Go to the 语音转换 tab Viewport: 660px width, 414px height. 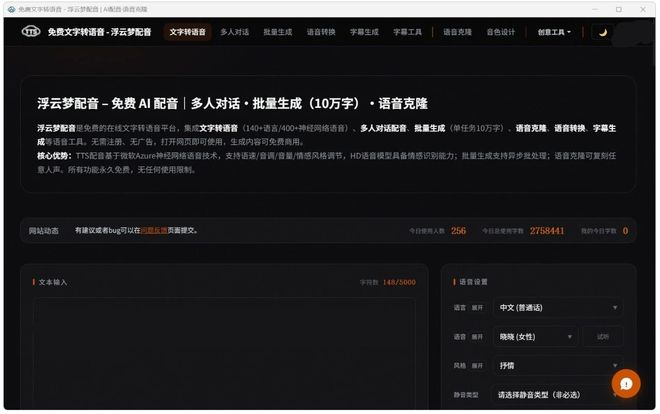(x=321, y=32)
